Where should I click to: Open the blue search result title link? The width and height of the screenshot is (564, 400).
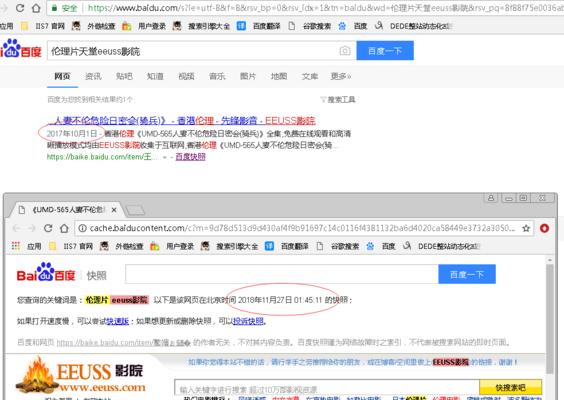point(182,121)
